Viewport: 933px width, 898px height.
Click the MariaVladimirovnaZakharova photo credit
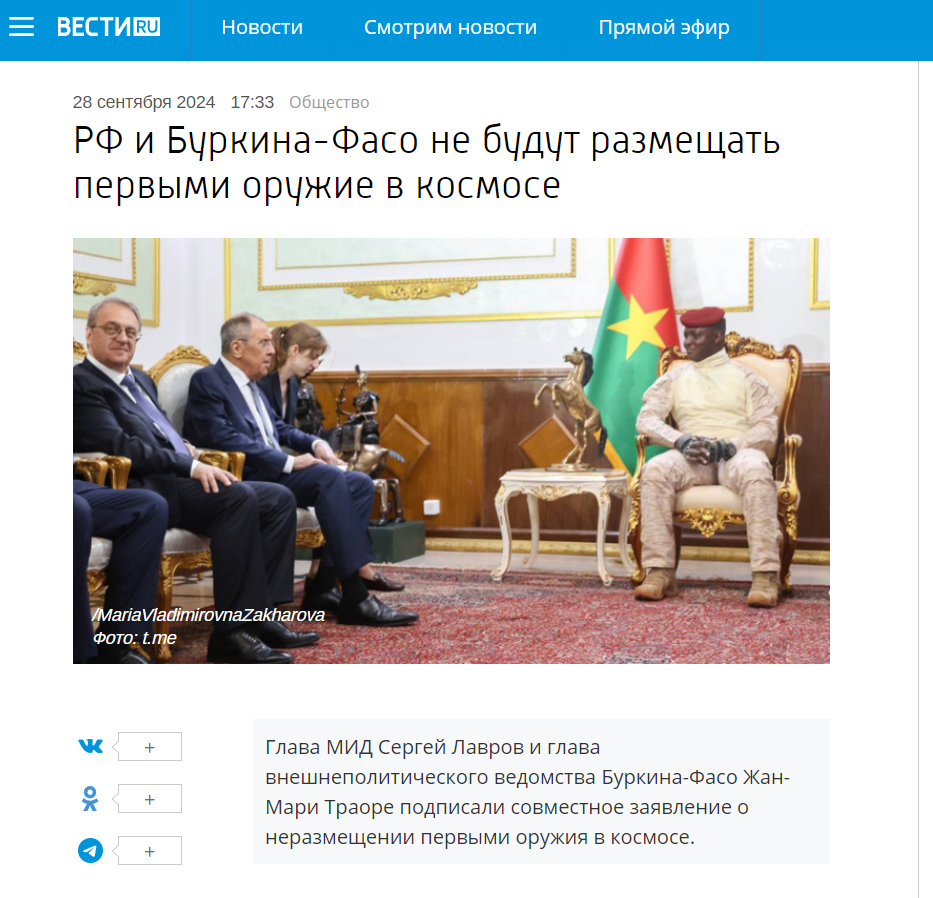click(x=208, y=615)
